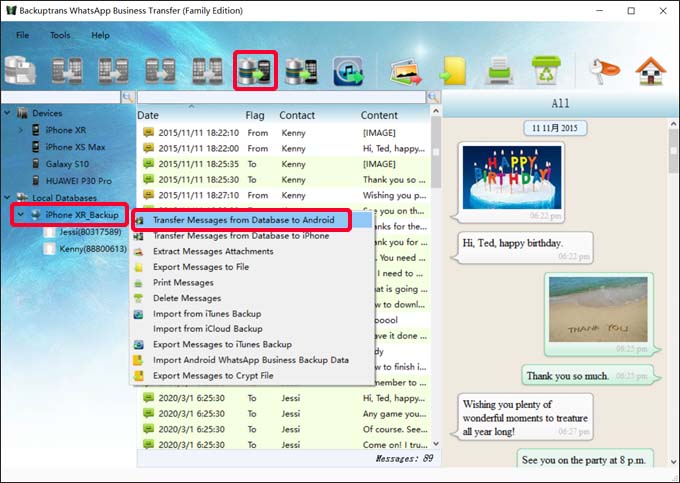Viewport: 680px width, 483px height.
Task: Click the 11 11月 2015 date label
Action: [555, 128]
